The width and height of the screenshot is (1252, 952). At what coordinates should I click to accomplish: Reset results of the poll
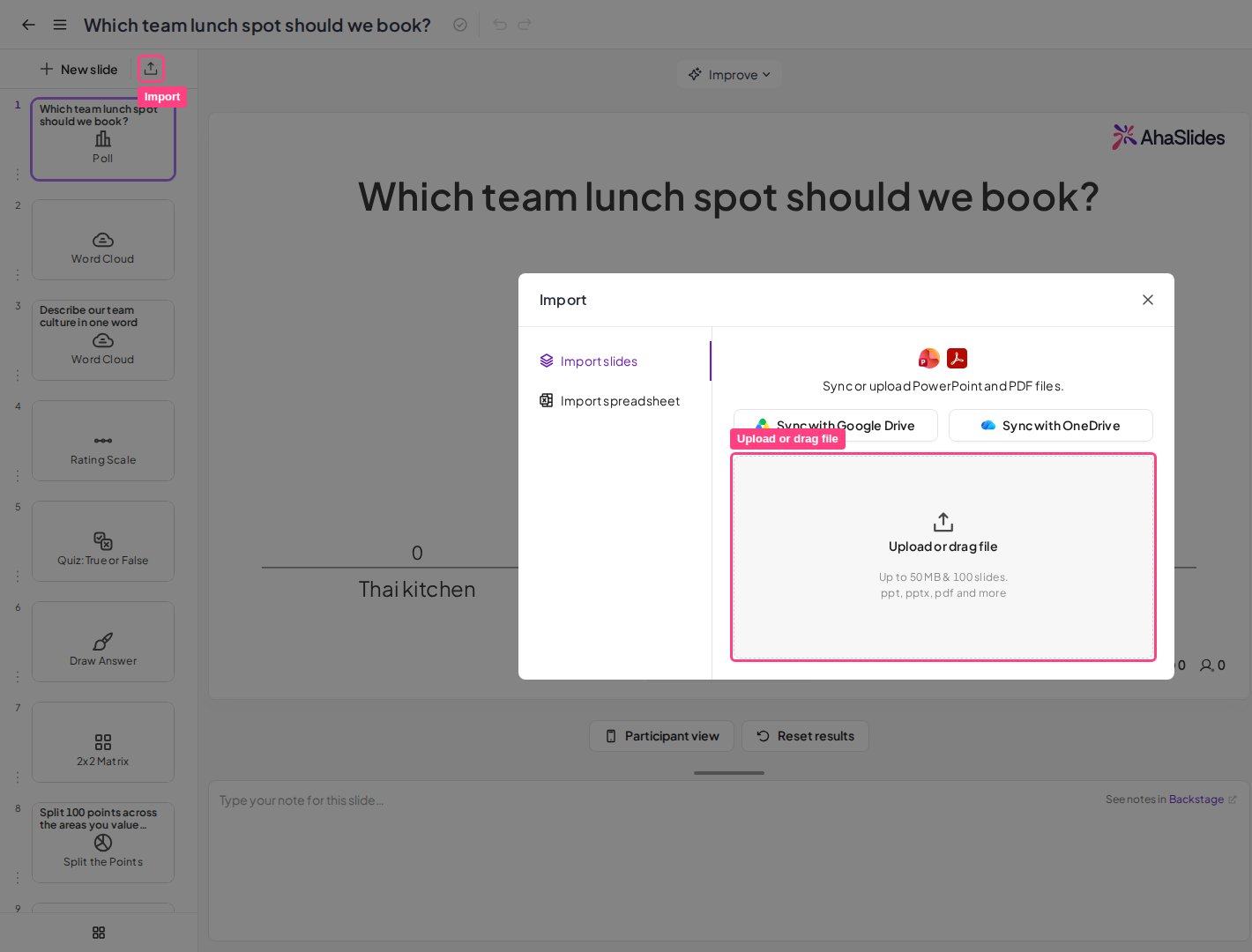tap(805, 736)
